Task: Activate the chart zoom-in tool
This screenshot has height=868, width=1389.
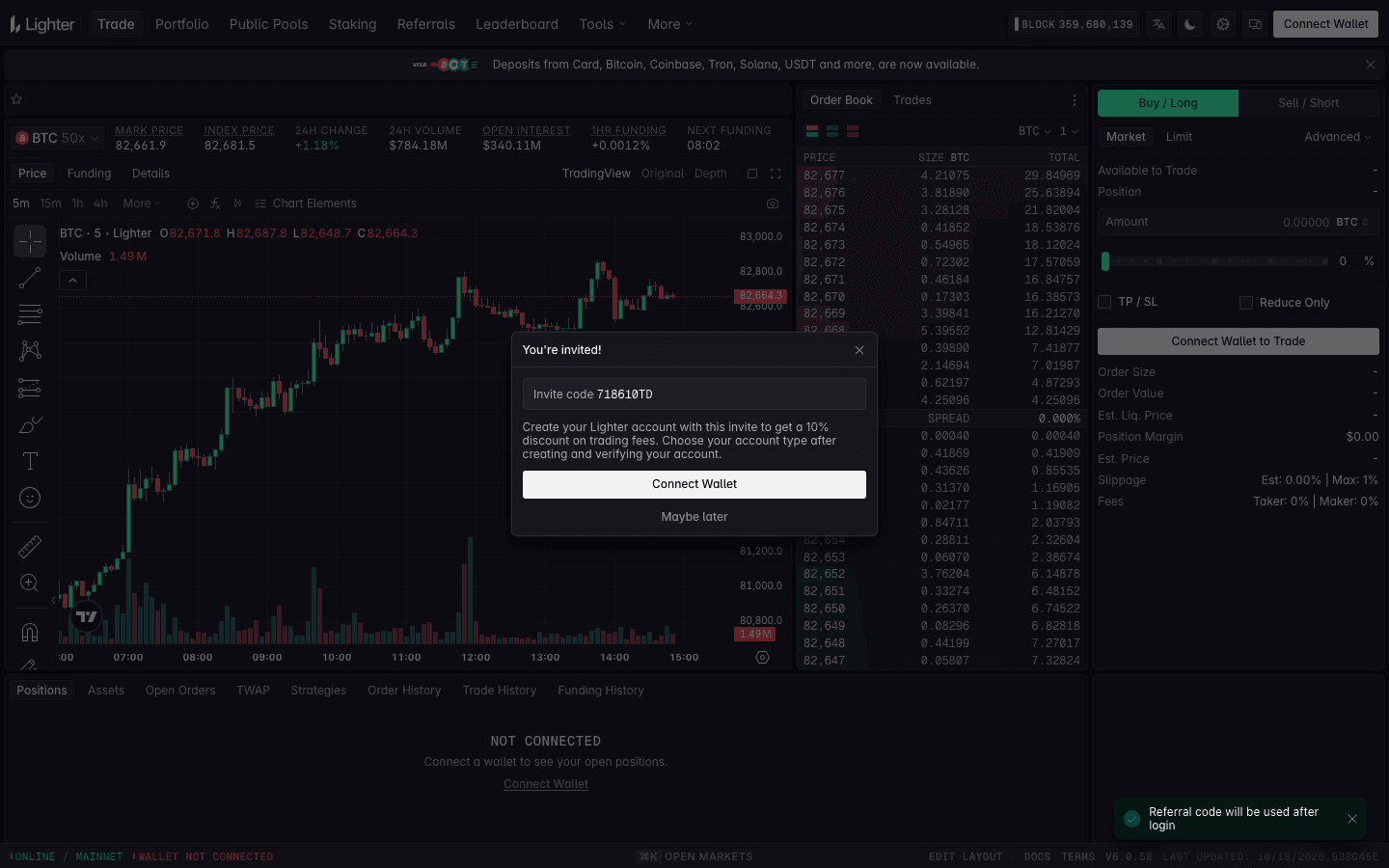Action: (30, 583)
